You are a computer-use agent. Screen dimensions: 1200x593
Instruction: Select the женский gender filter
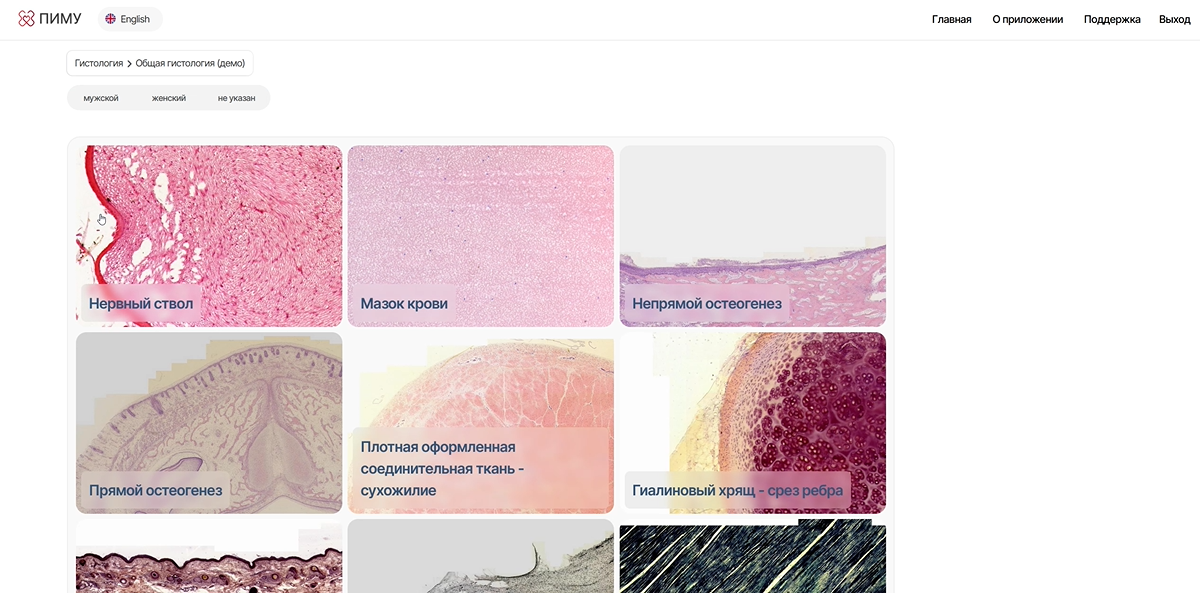(x=169, y=98)
